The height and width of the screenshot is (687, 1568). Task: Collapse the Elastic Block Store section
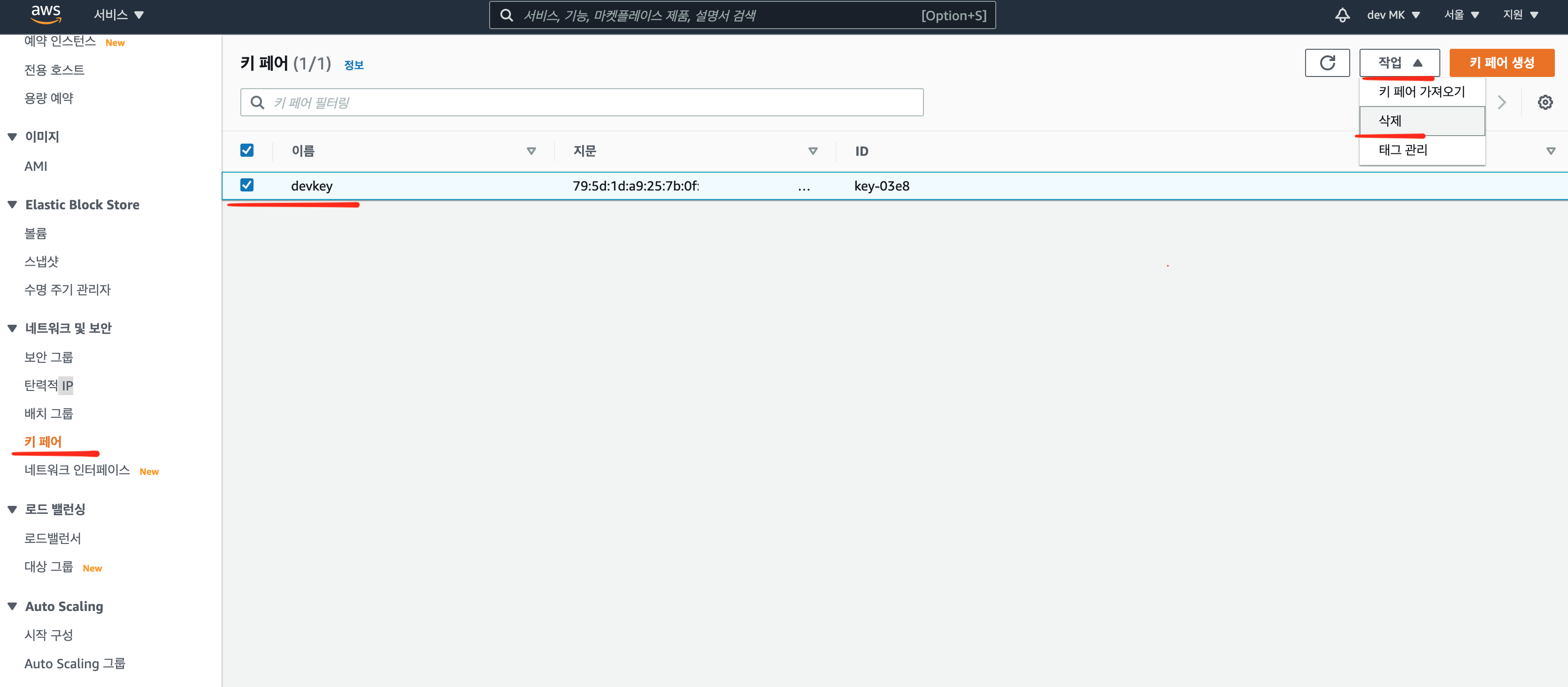click(x=12, y=205)
